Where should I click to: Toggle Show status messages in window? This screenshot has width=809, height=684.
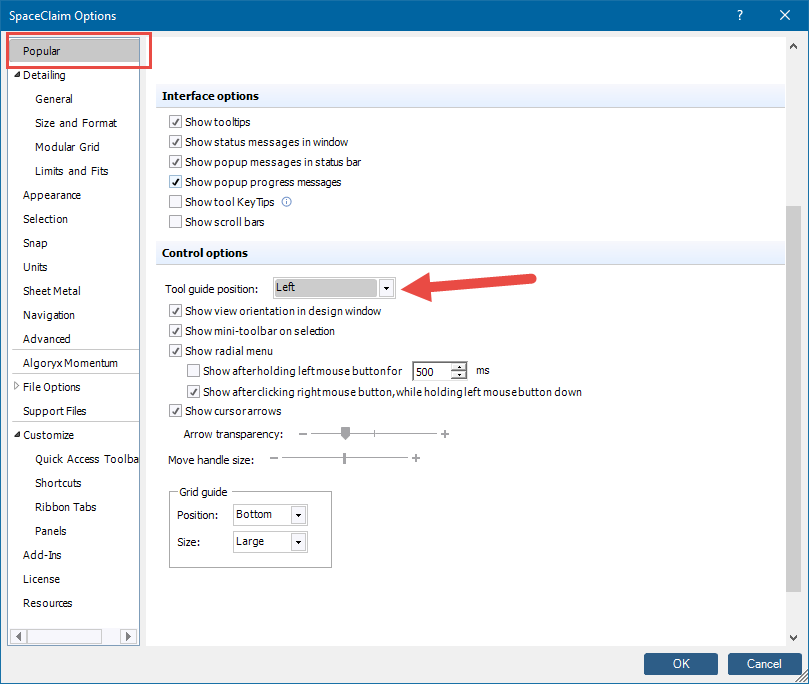pyautogui.click(x=175, y=142)
